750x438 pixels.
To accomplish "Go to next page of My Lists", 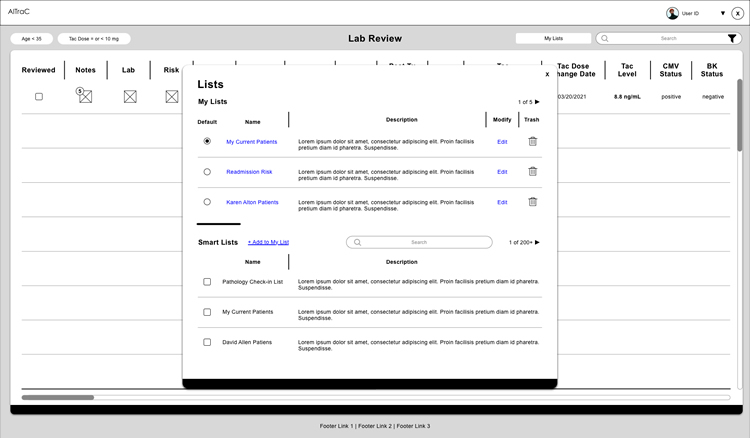I will [x=537, y=102].
